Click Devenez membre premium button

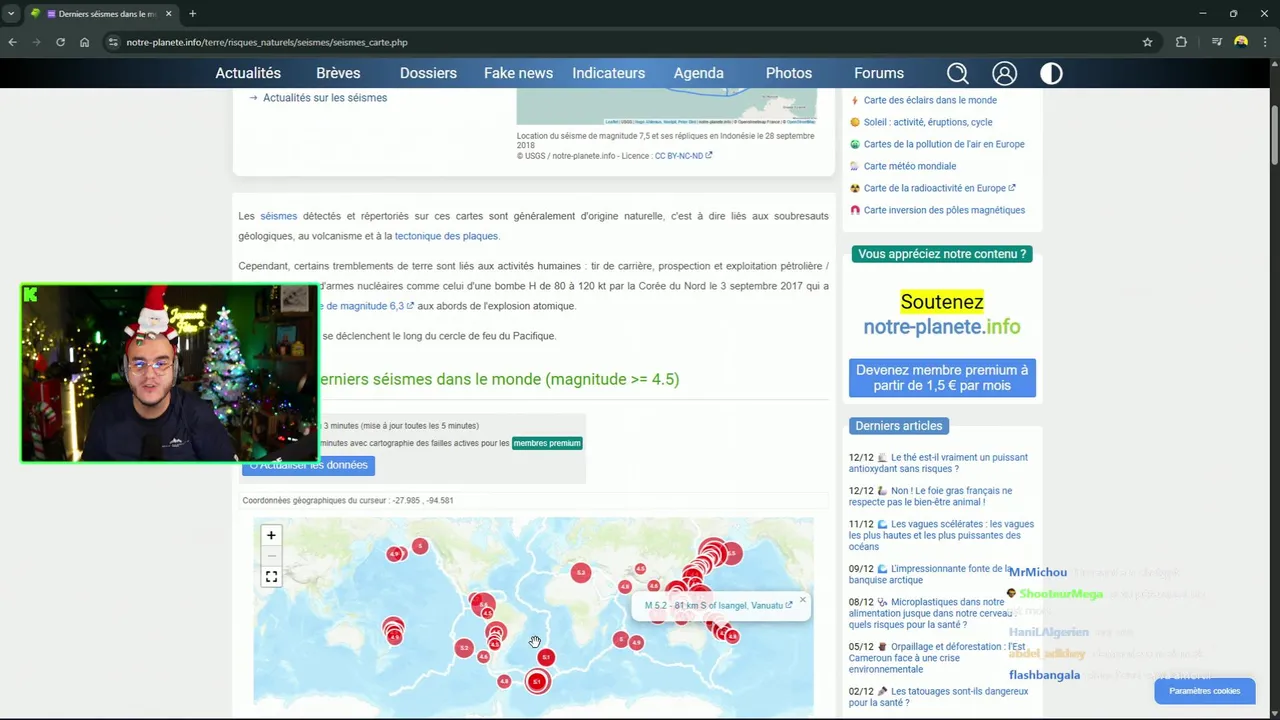(x=942, y=378)
